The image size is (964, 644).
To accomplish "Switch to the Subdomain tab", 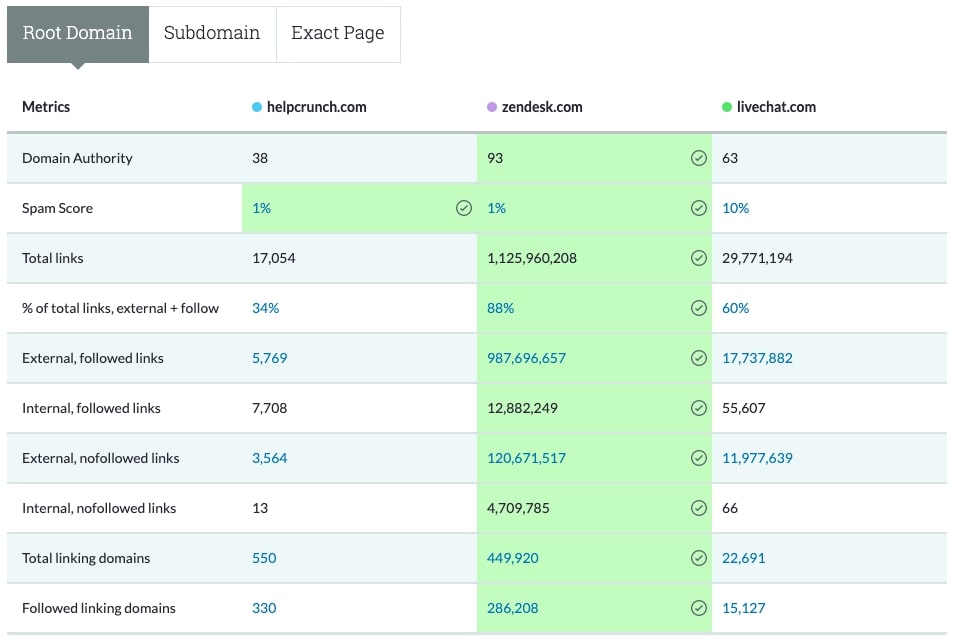I will click(212, 34).
